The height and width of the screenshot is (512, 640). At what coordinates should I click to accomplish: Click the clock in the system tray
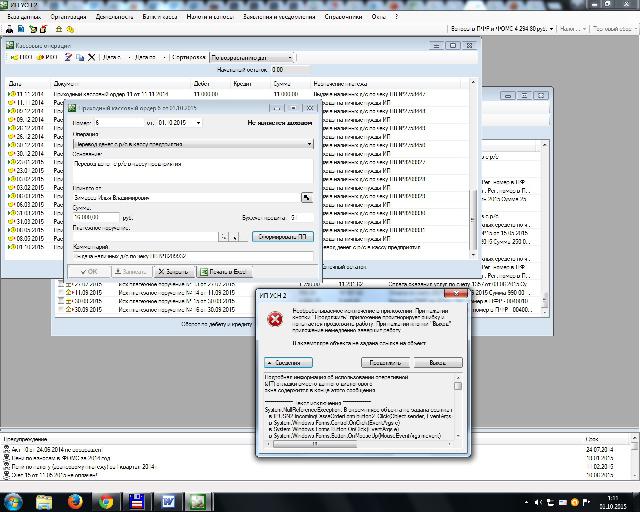pos(613,503)
